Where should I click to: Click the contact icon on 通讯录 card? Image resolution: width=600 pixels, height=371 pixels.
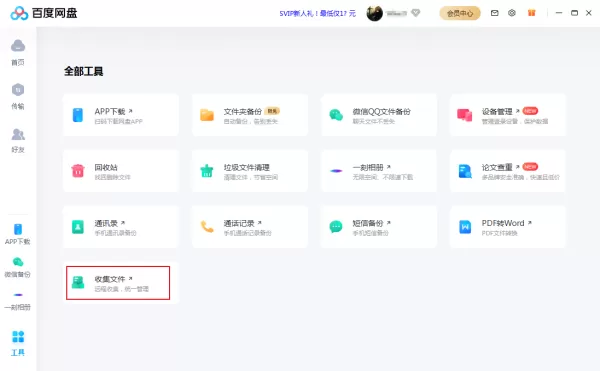click(78, 227)
